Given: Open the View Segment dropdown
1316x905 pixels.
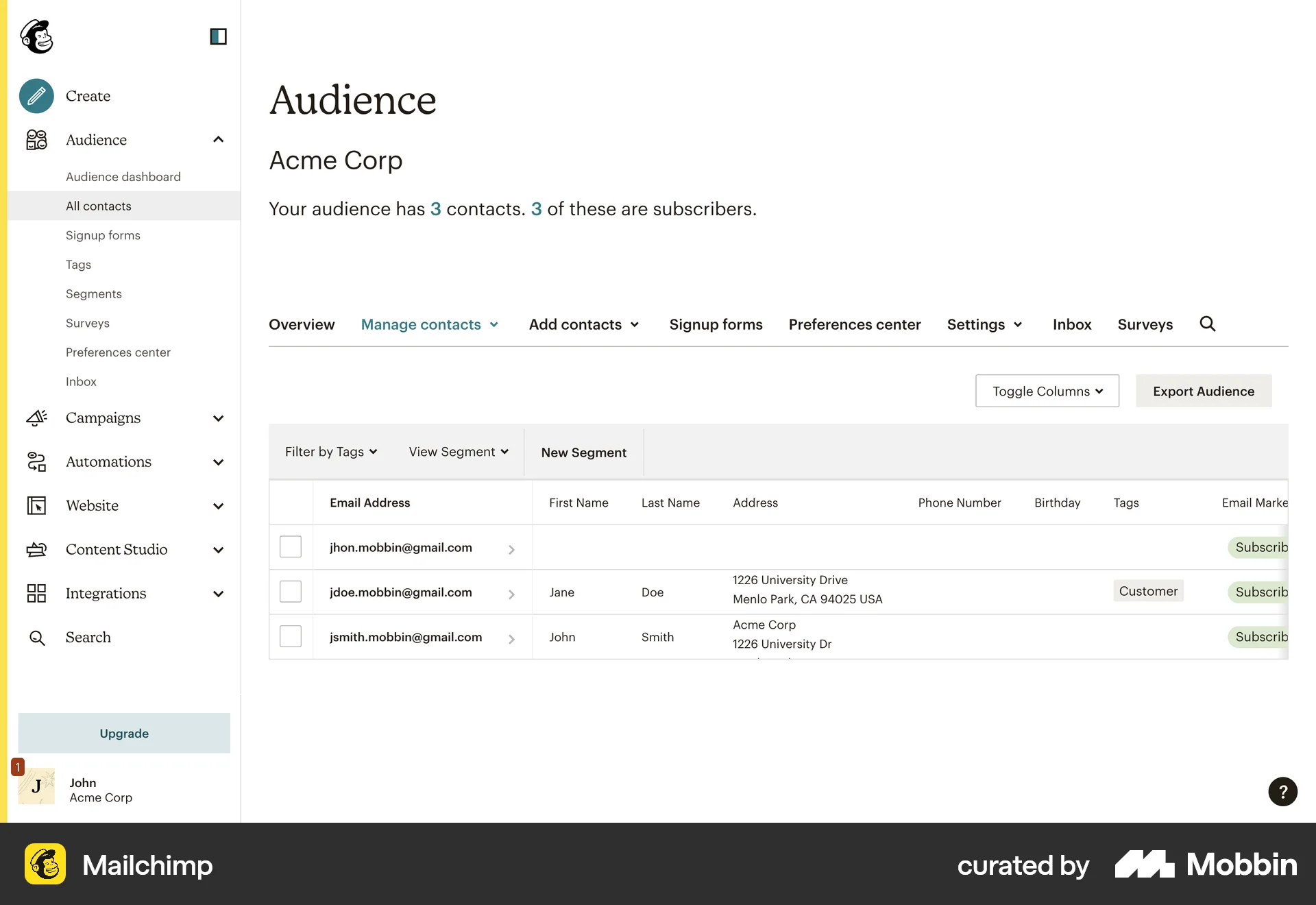Looking at the screenshot, I should [457, 451].
